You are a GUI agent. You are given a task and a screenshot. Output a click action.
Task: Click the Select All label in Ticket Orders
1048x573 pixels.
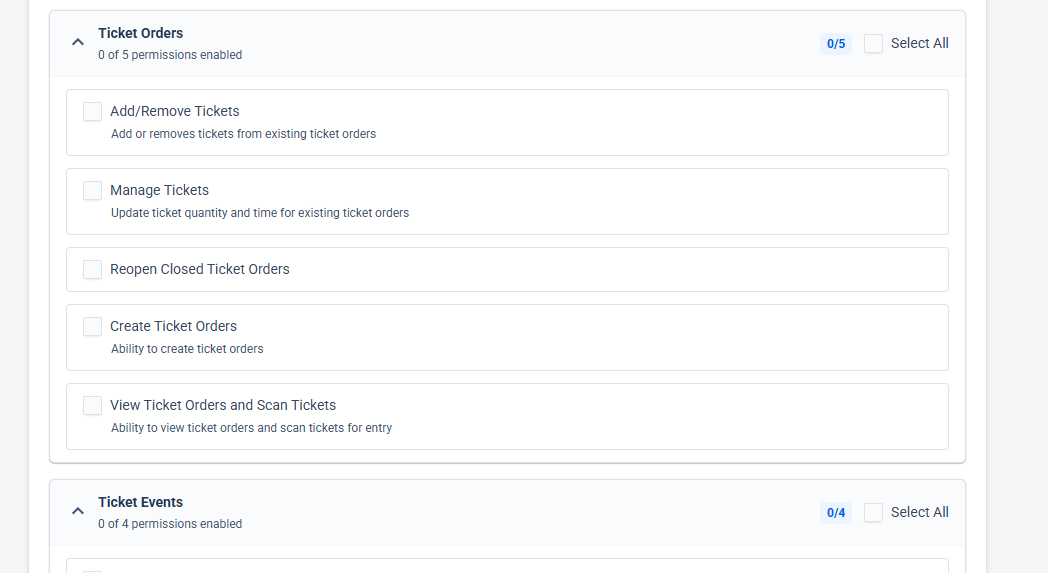point(919,43)
